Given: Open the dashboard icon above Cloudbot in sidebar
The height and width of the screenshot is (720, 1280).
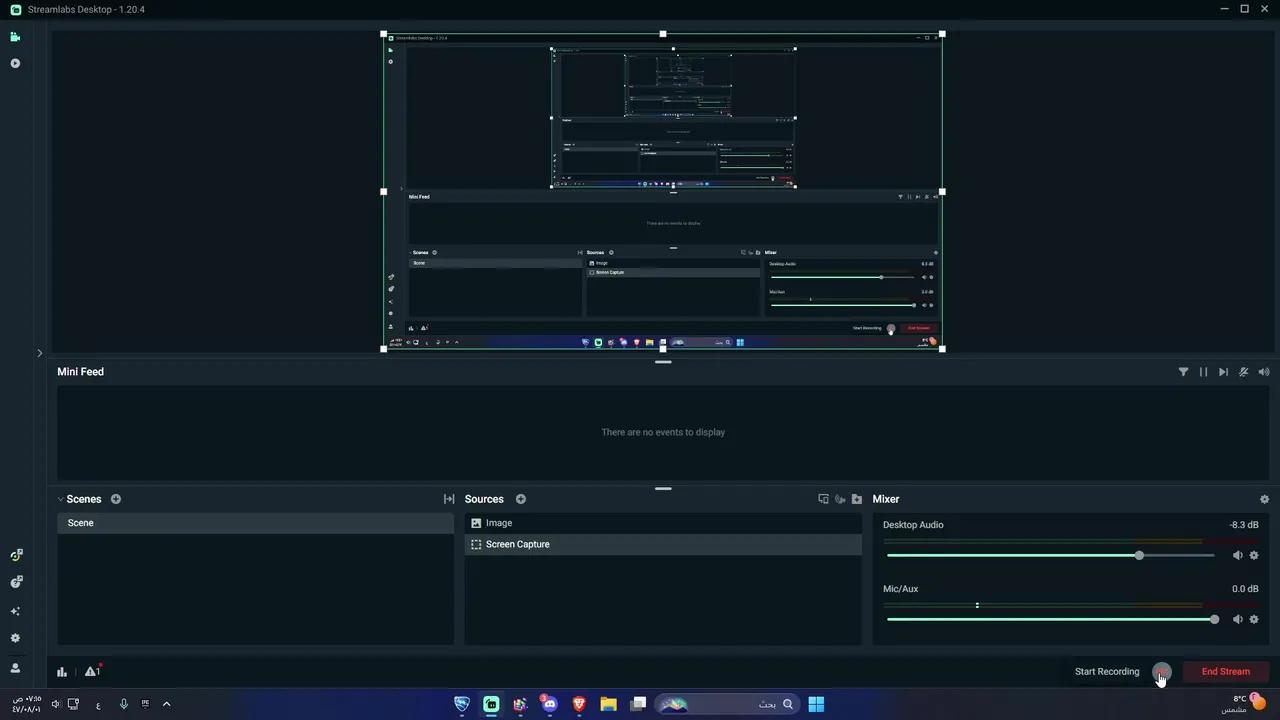Looking at the screenshot, I should pos(15,555).
